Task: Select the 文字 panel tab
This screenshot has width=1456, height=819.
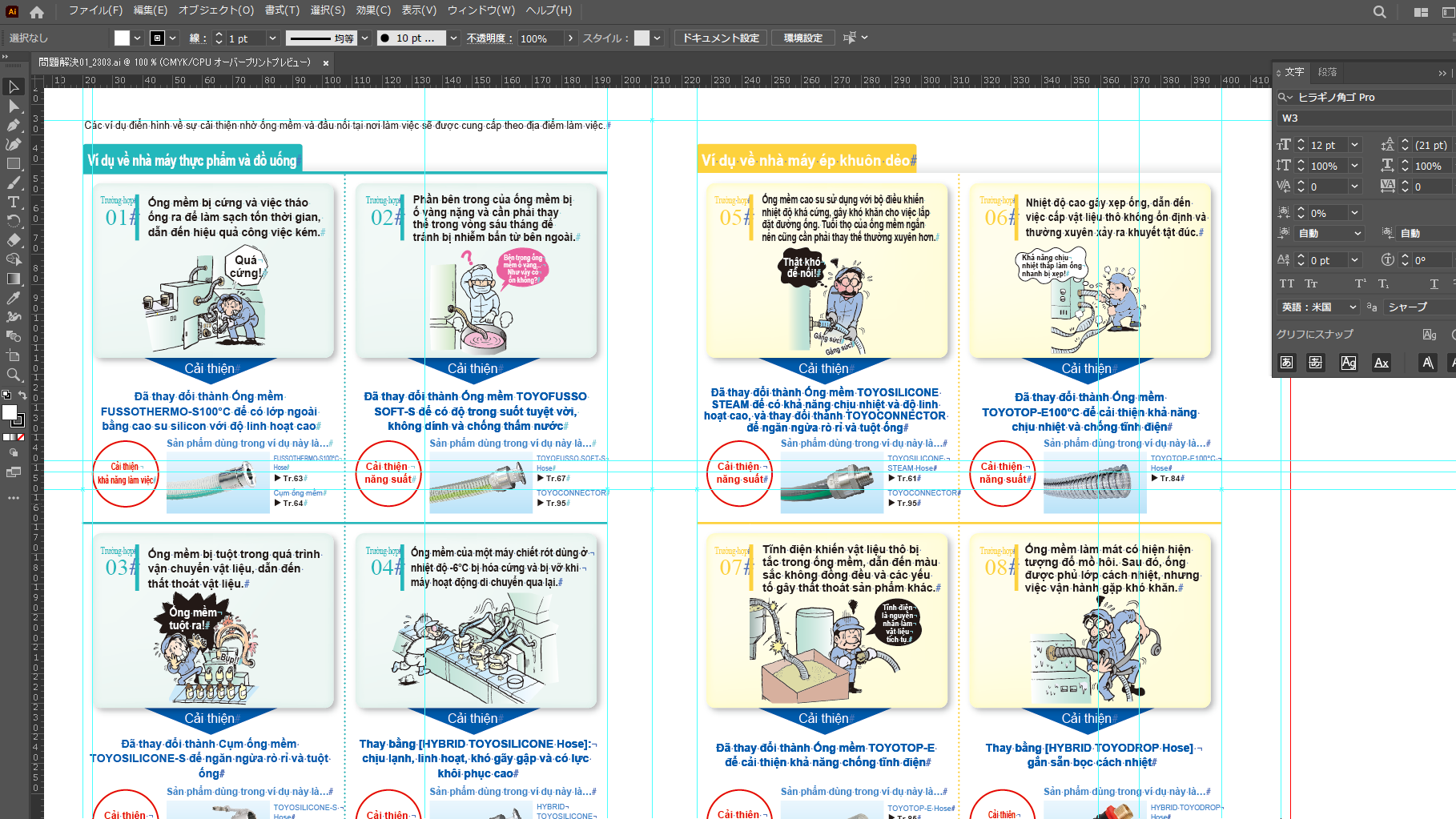Action: (x=1294, y=72)
